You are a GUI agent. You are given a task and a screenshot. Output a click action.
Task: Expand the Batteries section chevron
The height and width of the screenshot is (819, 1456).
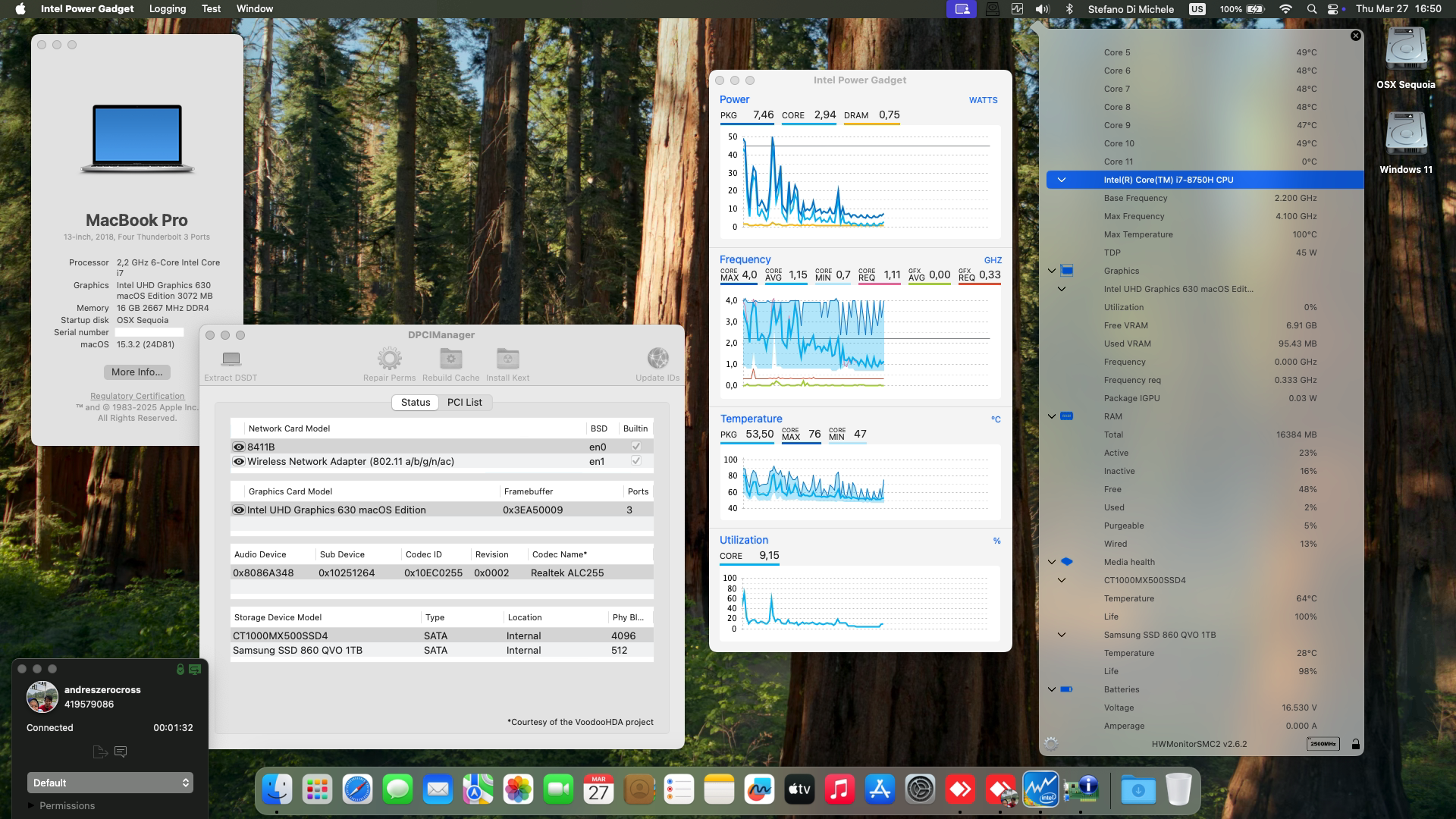tap(1050, 689)
